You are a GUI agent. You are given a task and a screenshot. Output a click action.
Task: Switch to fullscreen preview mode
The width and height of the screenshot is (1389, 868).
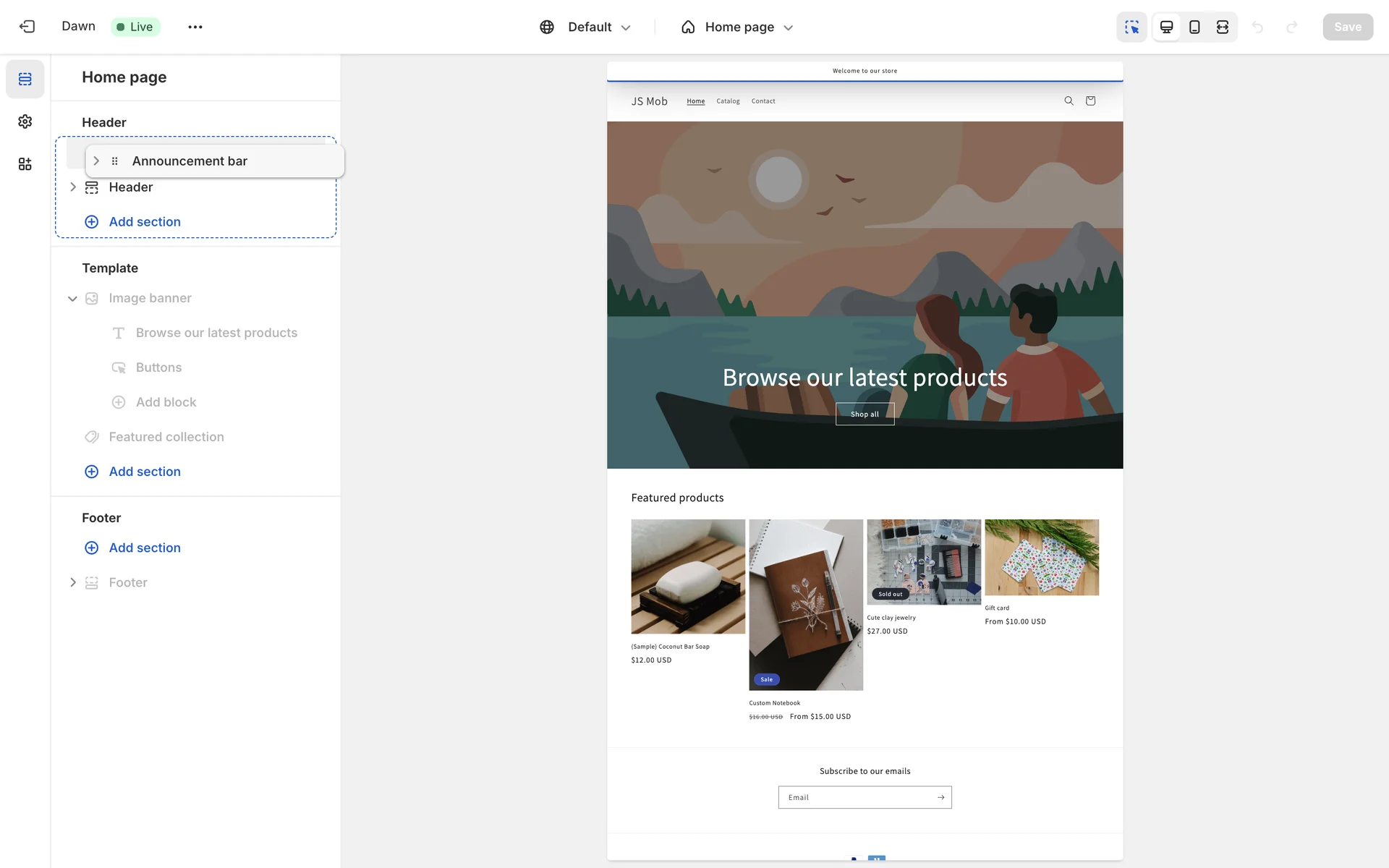(1223, 27)
